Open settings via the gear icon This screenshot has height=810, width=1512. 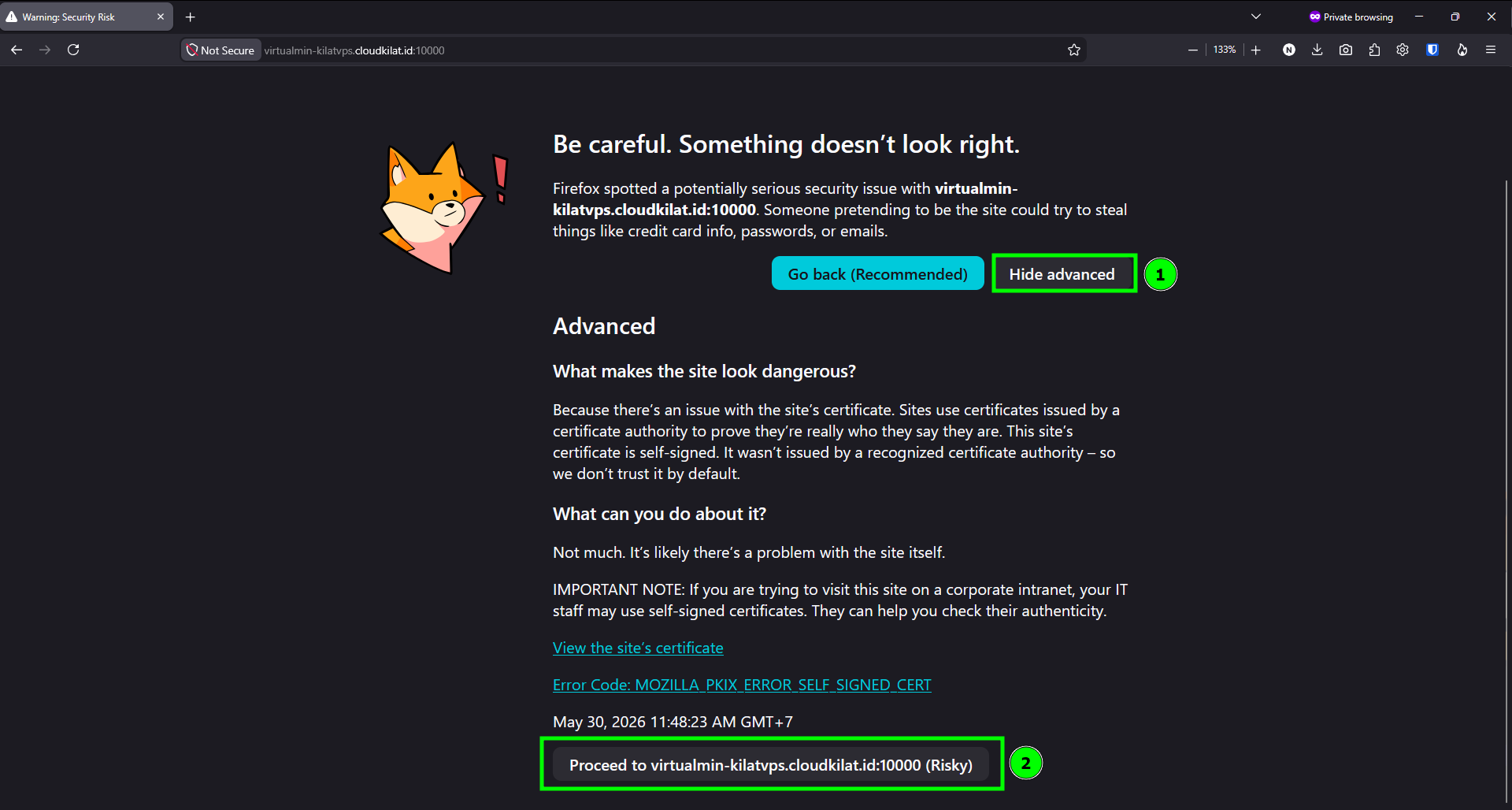[1403, 50]
